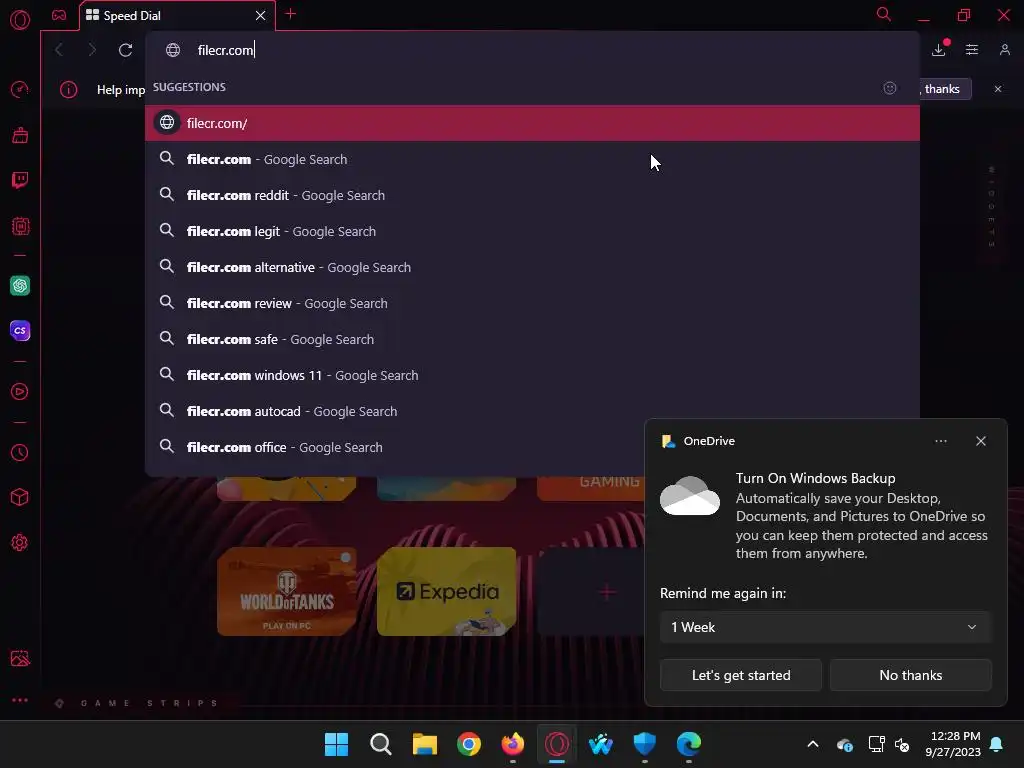Open Windows Security shield on taskbar
The image size is (1024, 768).
click(x=645, y=744)
